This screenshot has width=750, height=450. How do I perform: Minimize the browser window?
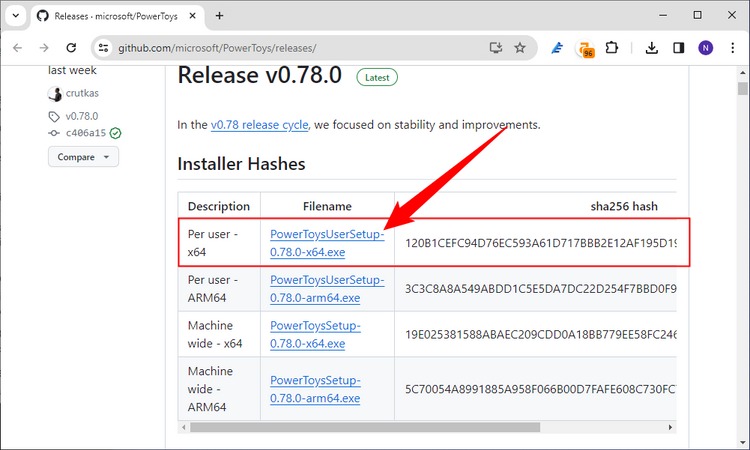click(663, 15)
